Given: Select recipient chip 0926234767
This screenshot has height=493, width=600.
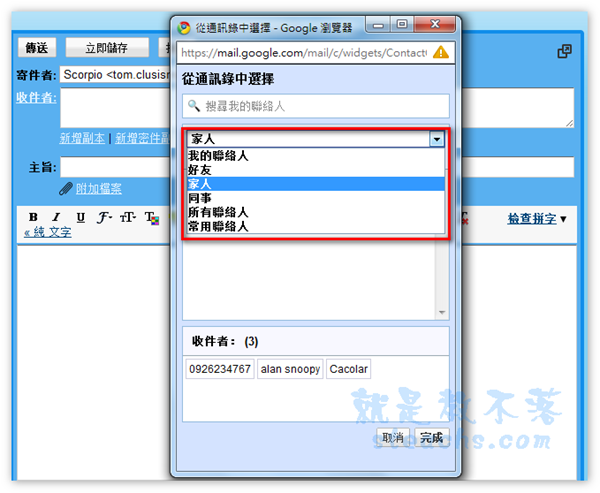Looking at the screenshot, I should pos(220,369).
